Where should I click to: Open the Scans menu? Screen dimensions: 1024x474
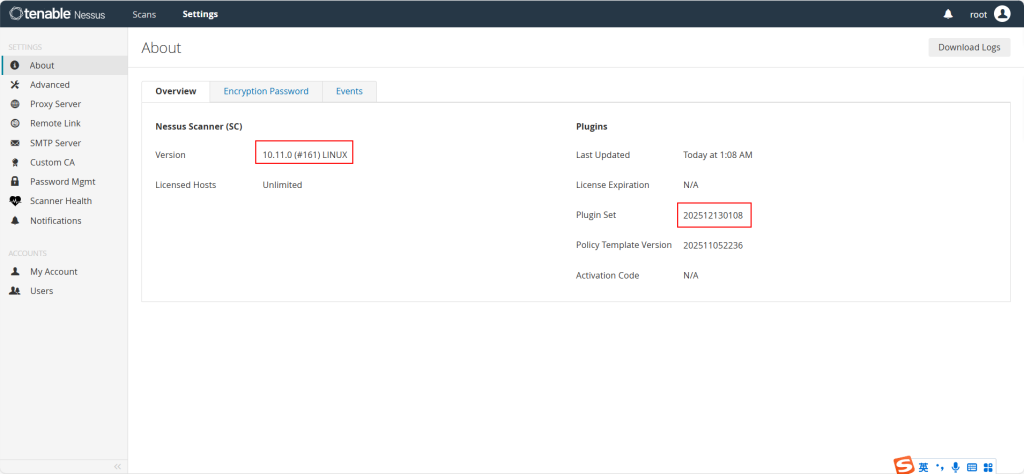144,14
